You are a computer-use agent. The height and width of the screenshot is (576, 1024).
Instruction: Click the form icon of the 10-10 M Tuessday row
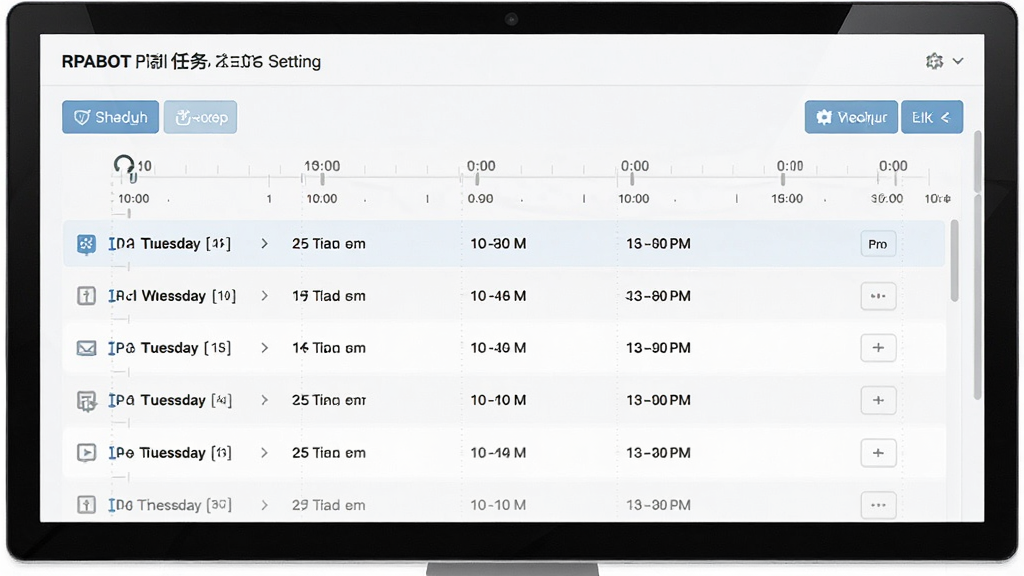click(x=86, y=400)
